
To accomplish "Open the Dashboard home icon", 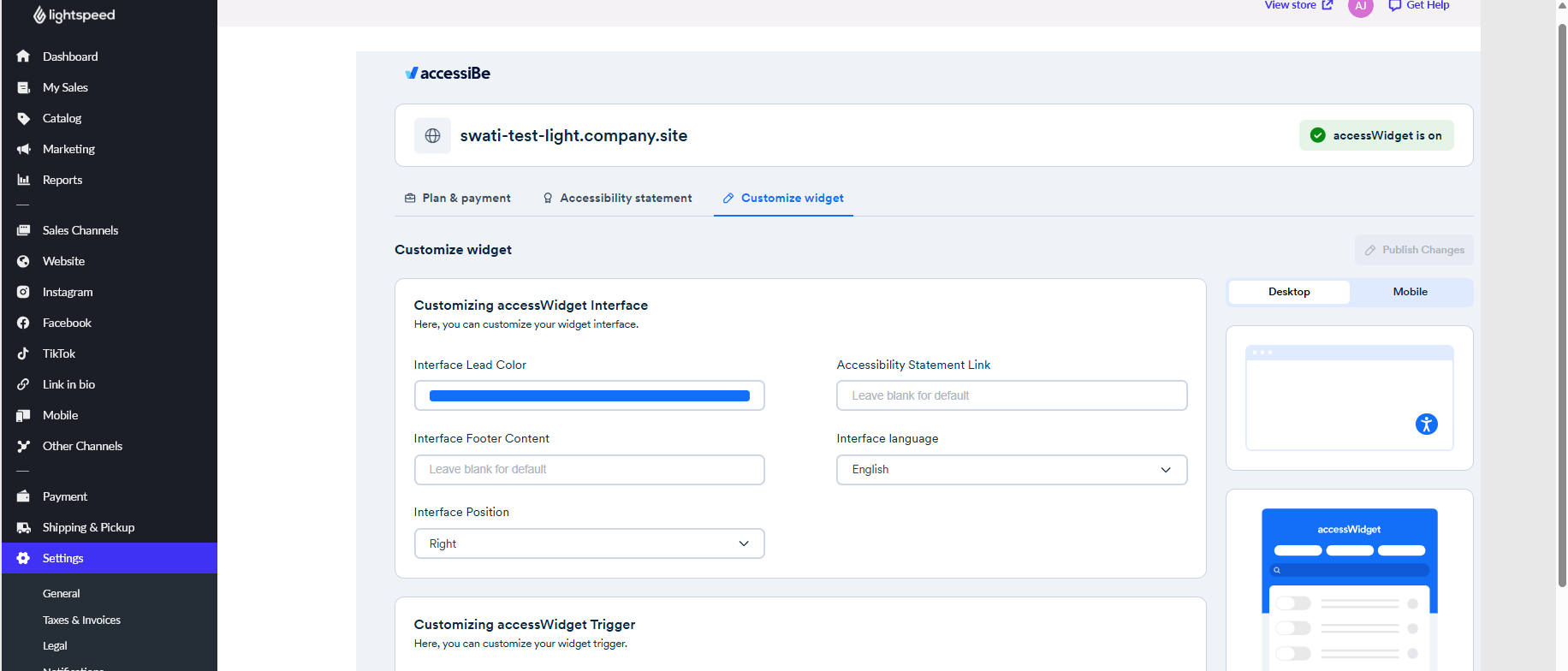I will pos(23,56).
